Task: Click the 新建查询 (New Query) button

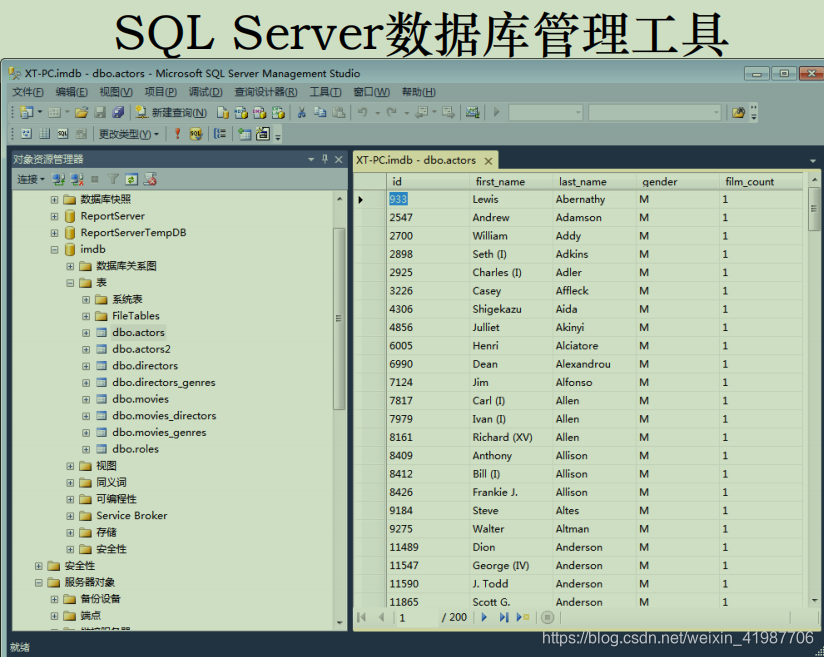Action: pos(171,112)
